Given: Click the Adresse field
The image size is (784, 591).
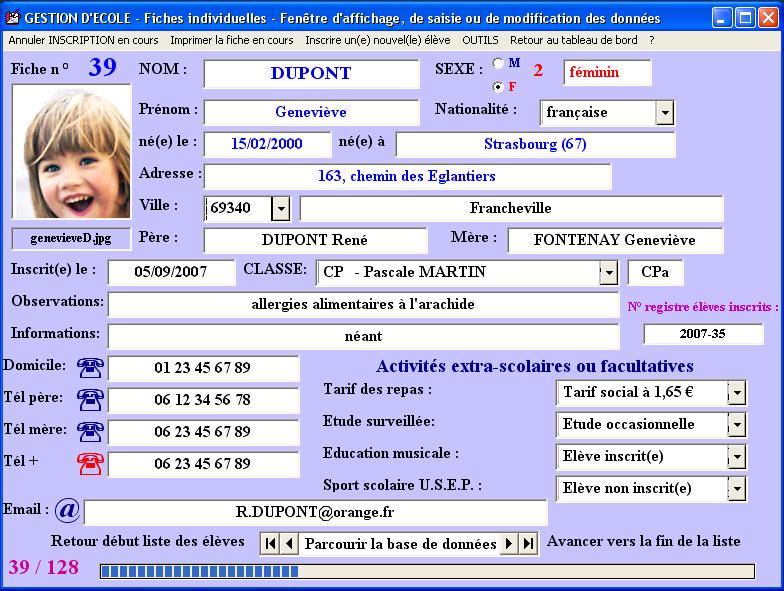Looking at the screenshot, I should (x=407, y=176).
